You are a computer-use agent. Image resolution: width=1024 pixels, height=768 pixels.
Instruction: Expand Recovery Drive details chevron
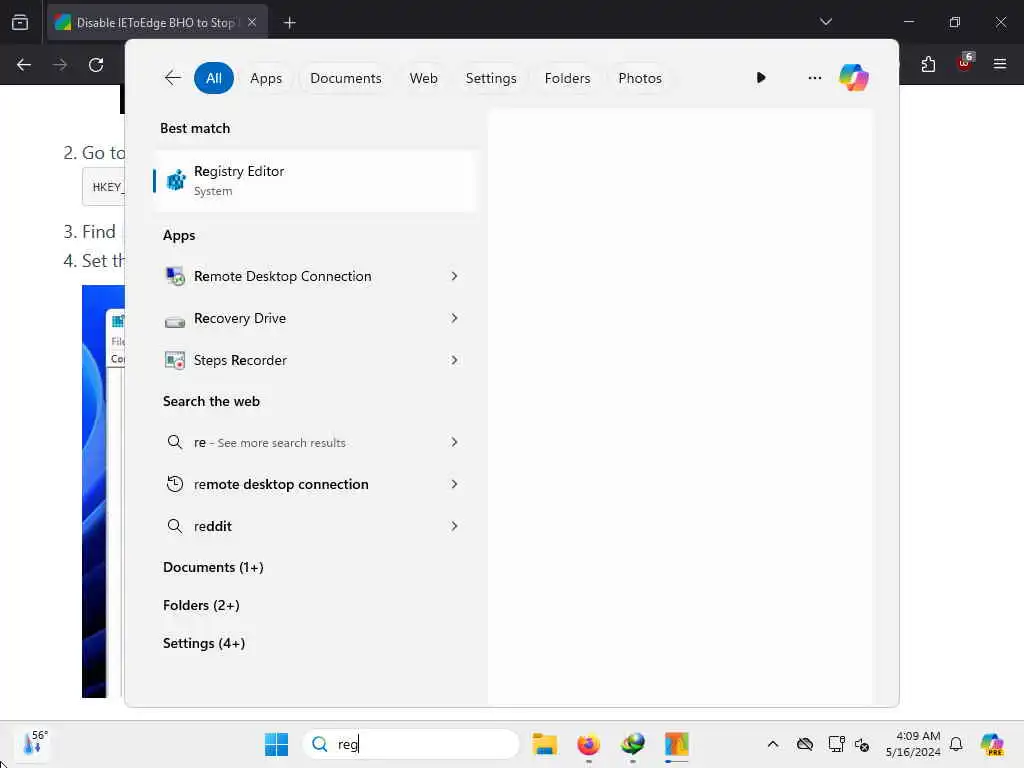coord(455,319)
